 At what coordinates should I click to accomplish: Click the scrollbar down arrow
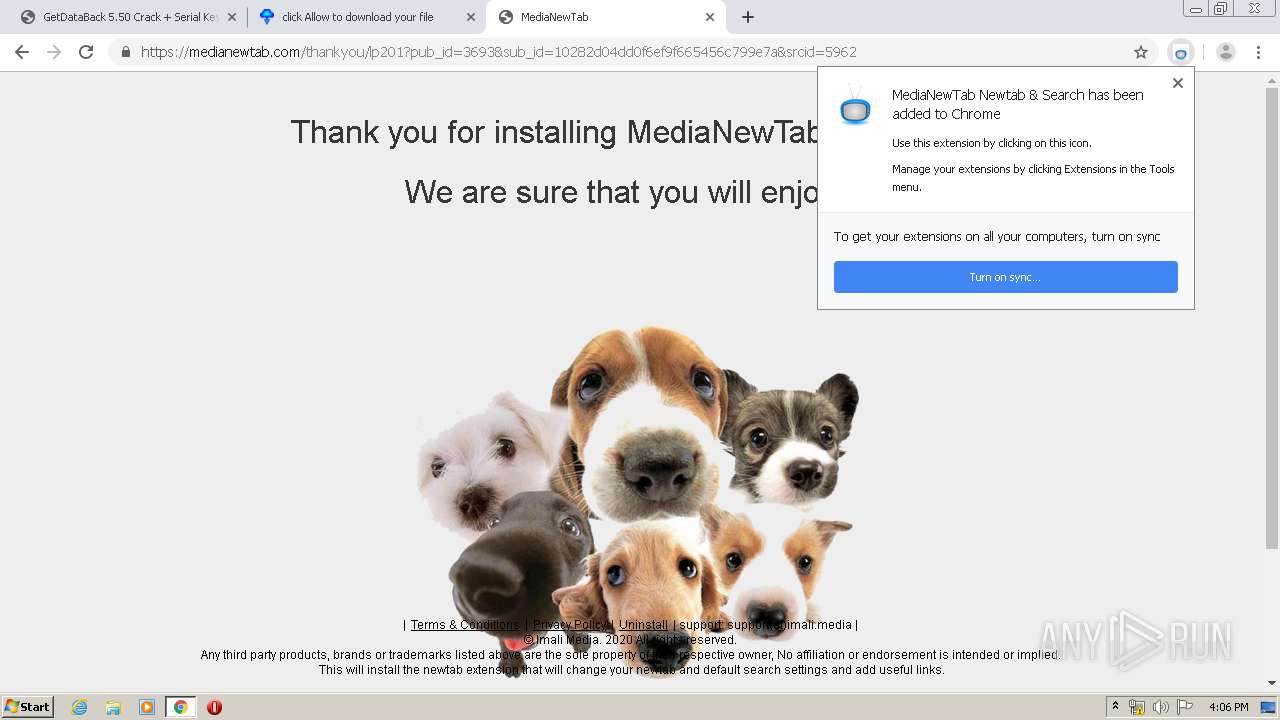coord(1272,684)
